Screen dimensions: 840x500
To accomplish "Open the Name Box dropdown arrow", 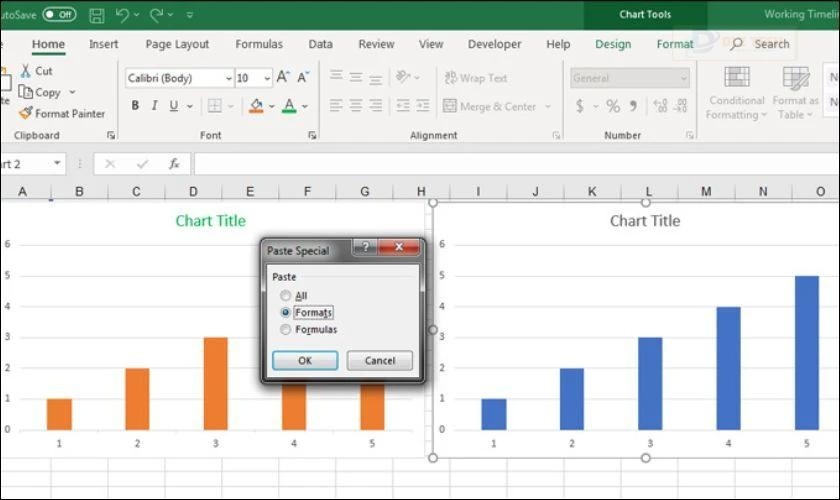I will (x=57, y=164).
